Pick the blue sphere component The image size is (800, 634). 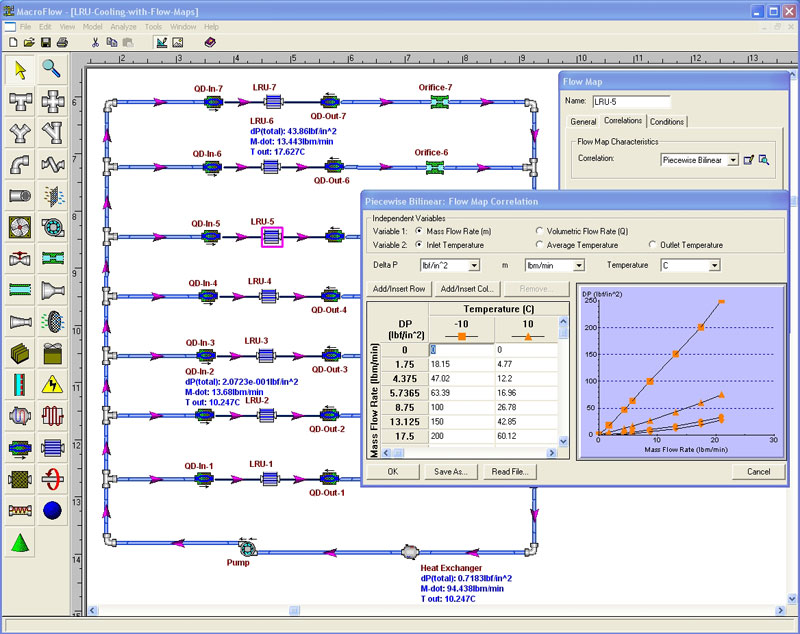point(52,511)
